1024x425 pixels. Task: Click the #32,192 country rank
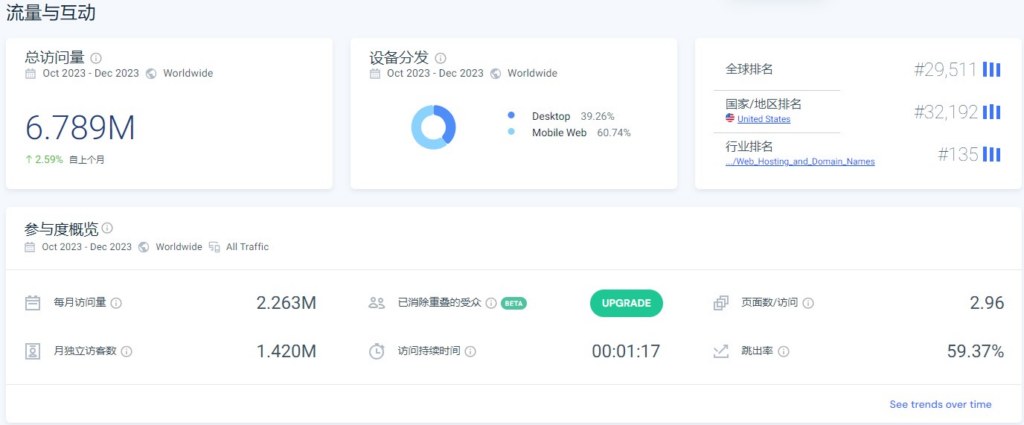coord(946,112)
